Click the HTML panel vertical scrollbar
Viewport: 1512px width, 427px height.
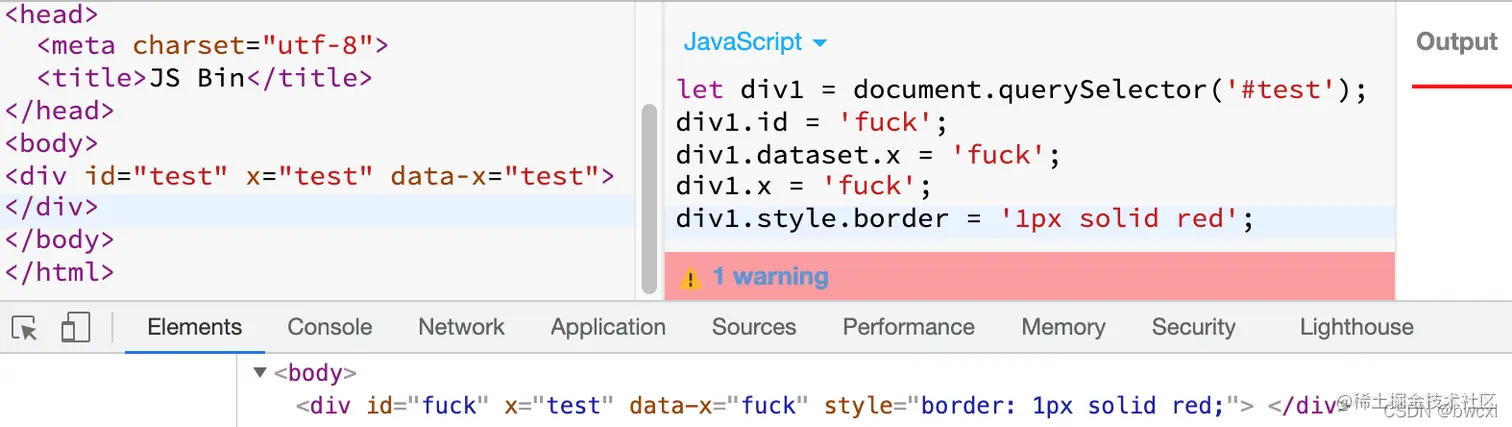tap(648, 198)
